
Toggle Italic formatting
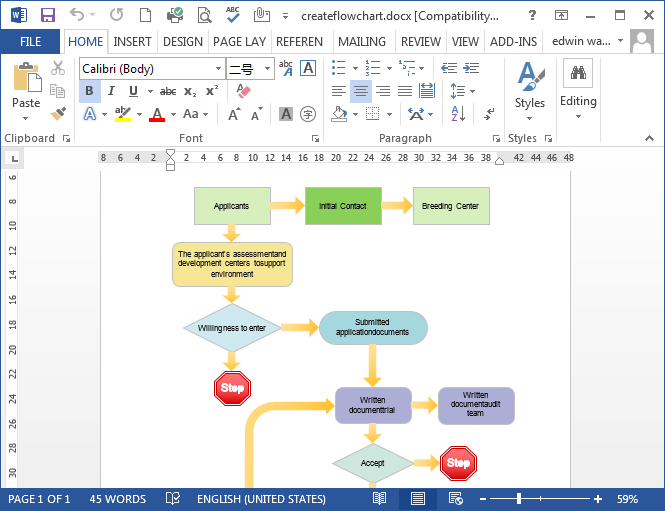click(x=113, y=91)
